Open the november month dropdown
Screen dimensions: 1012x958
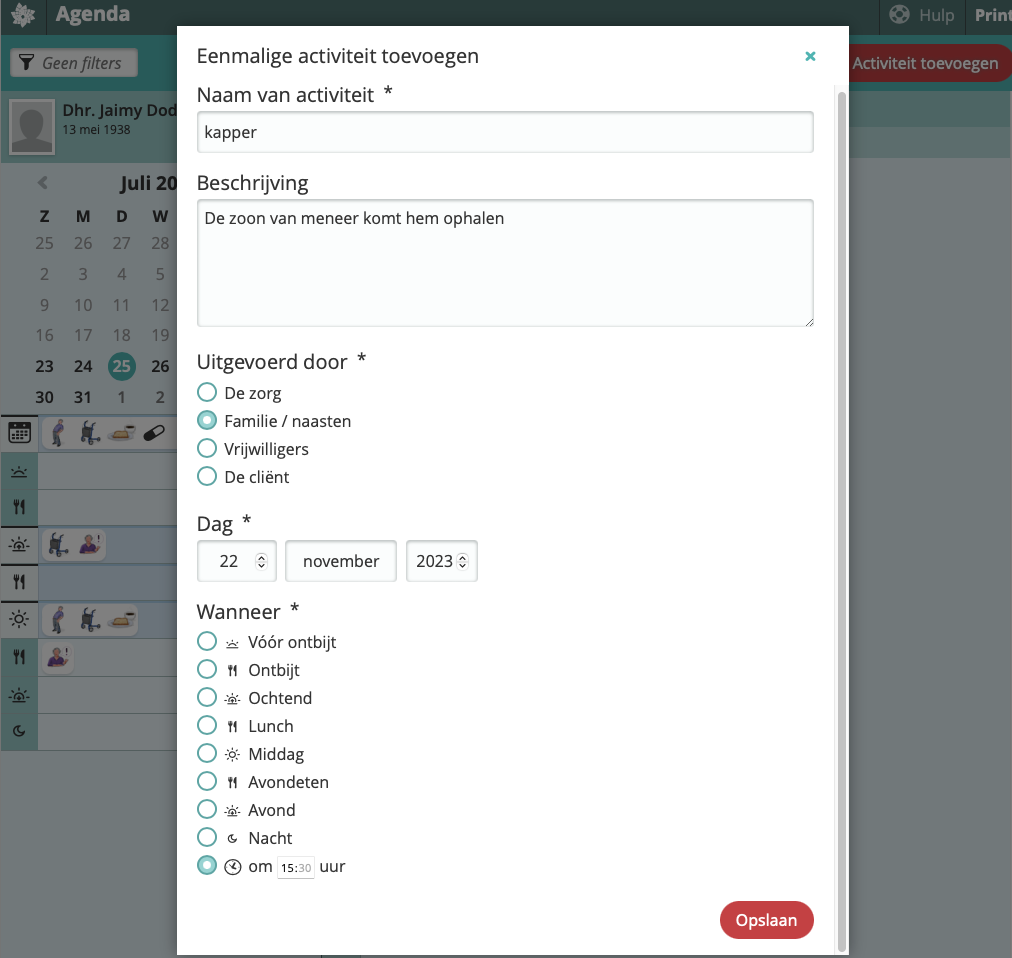[341, 561]
